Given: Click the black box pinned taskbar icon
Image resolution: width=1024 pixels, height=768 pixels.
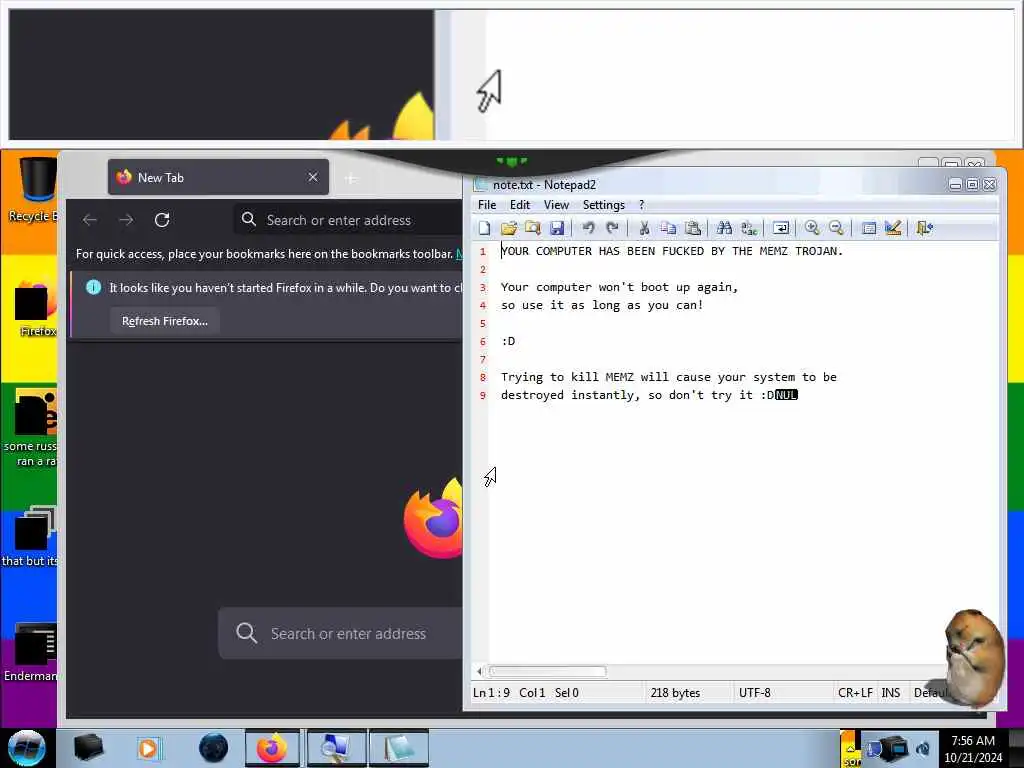Looking at the screenshot, I should (x=88, y=748).
